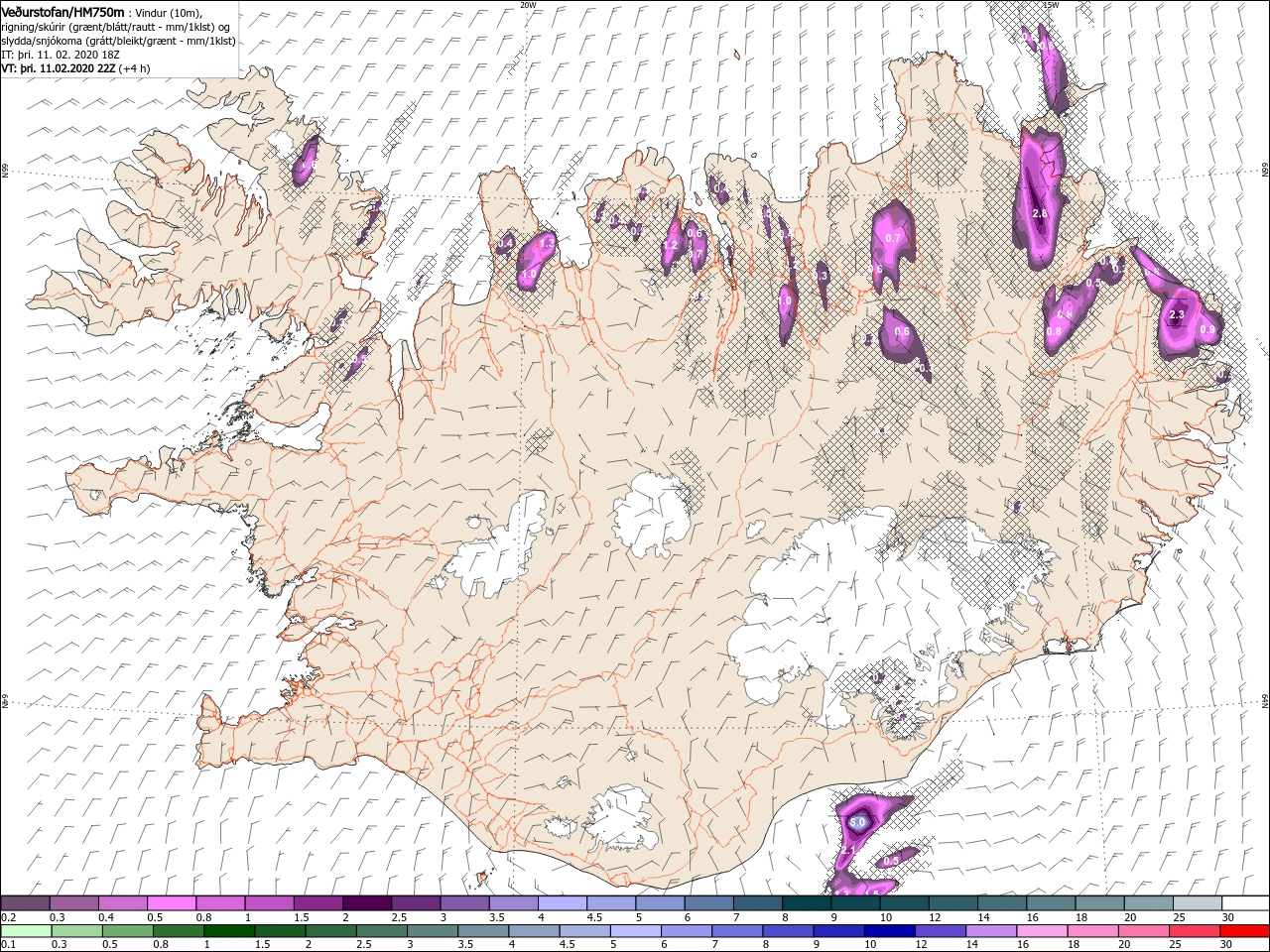
Task: Select bottom-row legend swatch starting at 4
Action: (x=534, y=931)
